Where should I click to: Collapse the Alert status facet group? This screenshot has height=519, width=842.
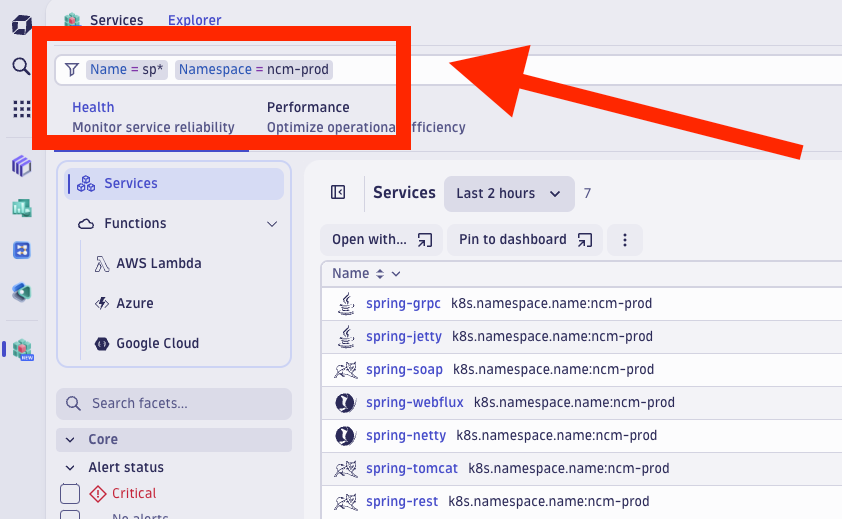70,467
